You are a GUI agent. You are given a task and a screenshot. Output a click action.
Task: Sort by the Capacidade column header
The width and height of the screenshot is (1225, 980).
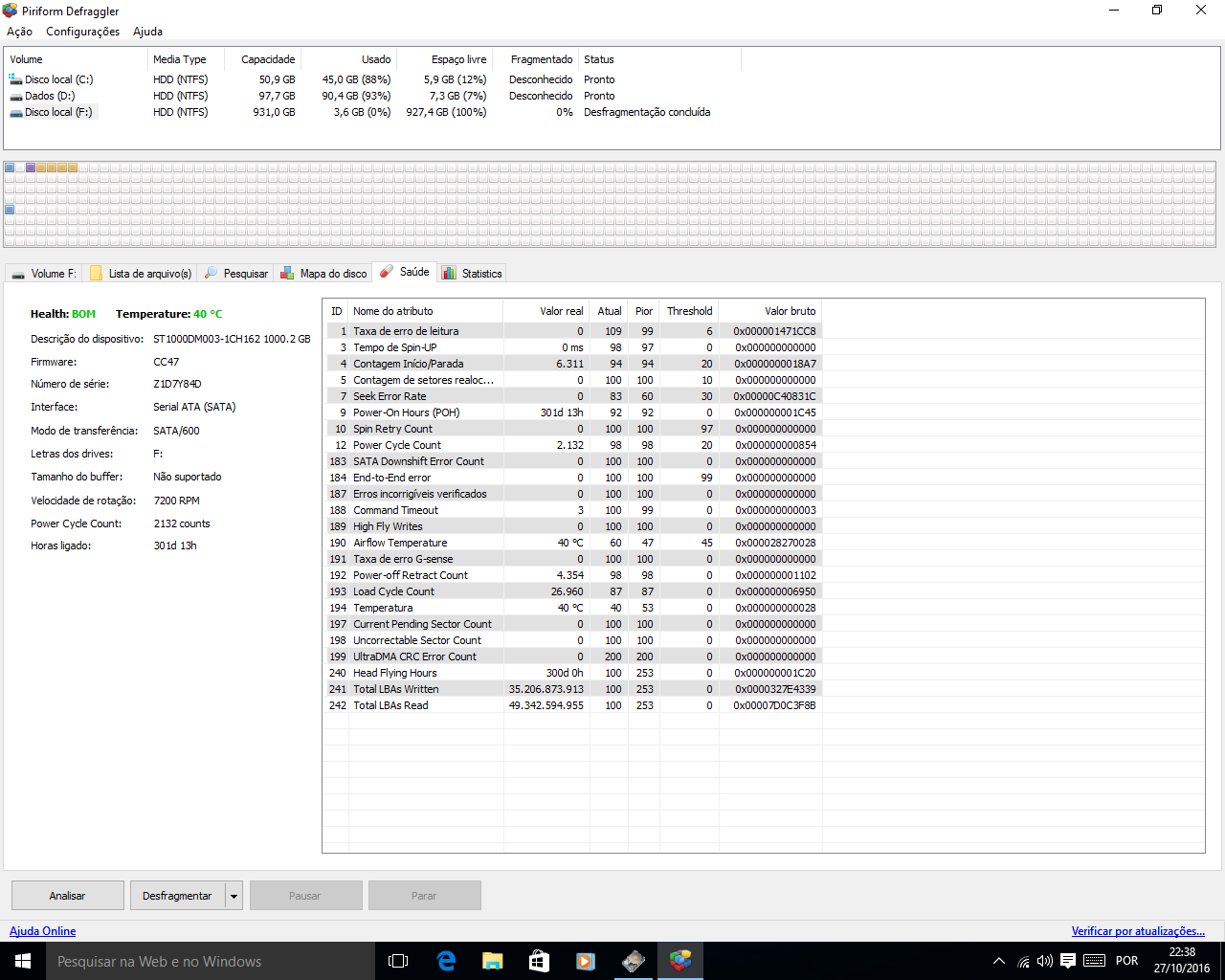point(263,59)
